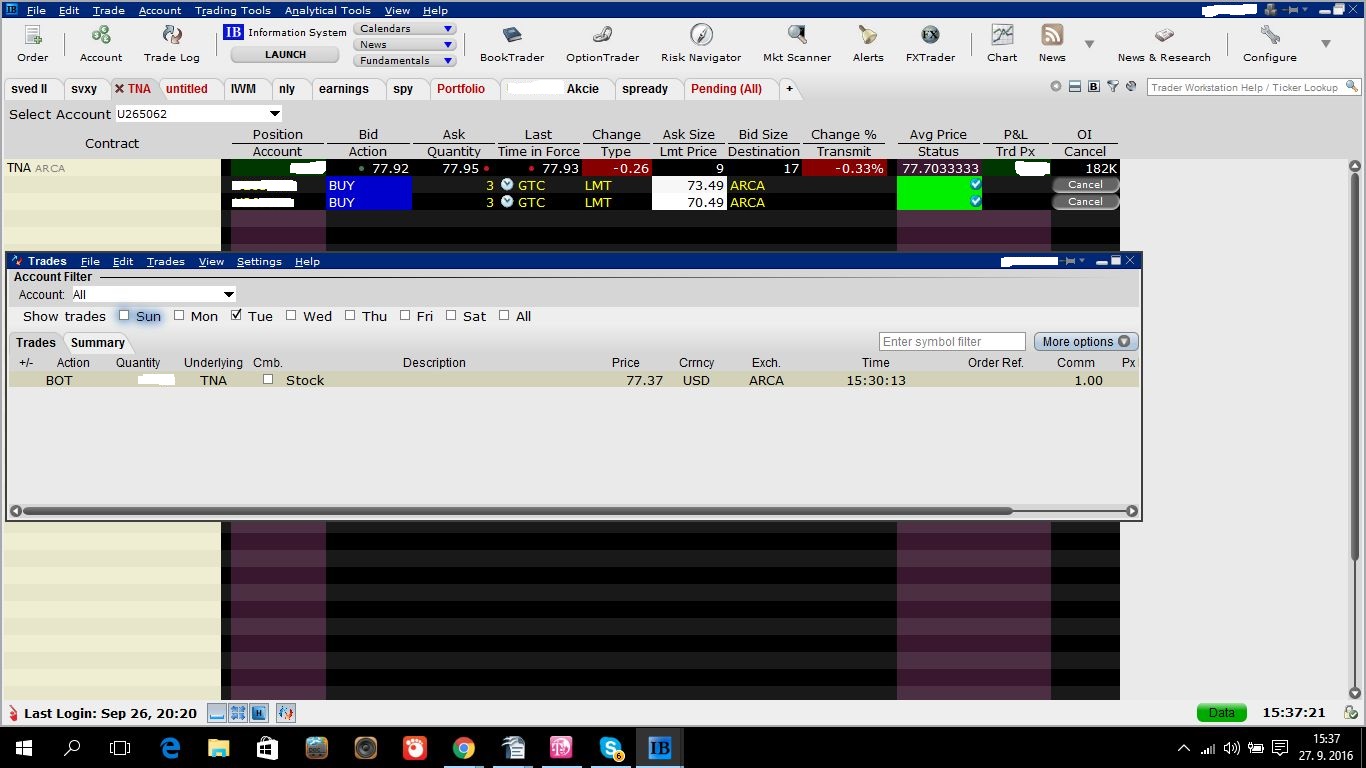Launch the OptionTrader tool
The image size is (1366, 768).
(602, 44)
